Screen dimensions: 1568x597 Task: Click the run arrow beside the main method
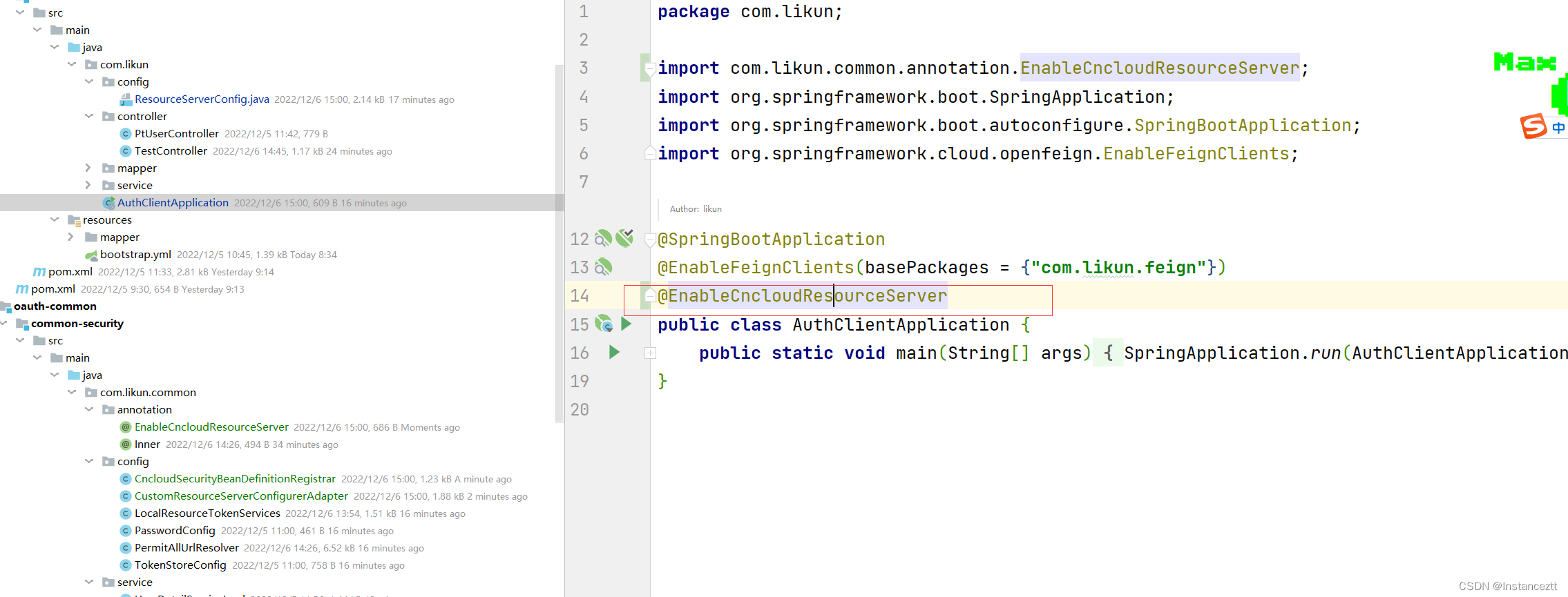(x=614, y=352)
